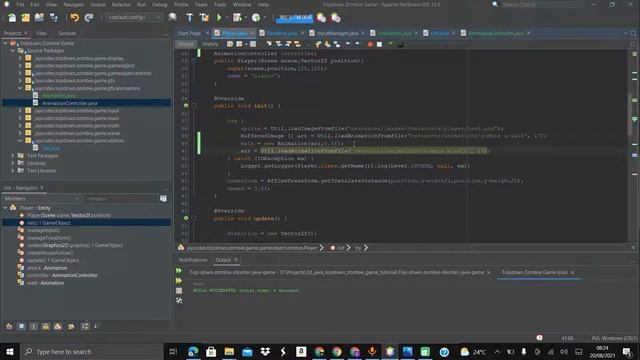Image resolution: width=640 pixels, height=360 pixels.
Task: Open File Explorer from the taskbar
Action: coord(229,351)
